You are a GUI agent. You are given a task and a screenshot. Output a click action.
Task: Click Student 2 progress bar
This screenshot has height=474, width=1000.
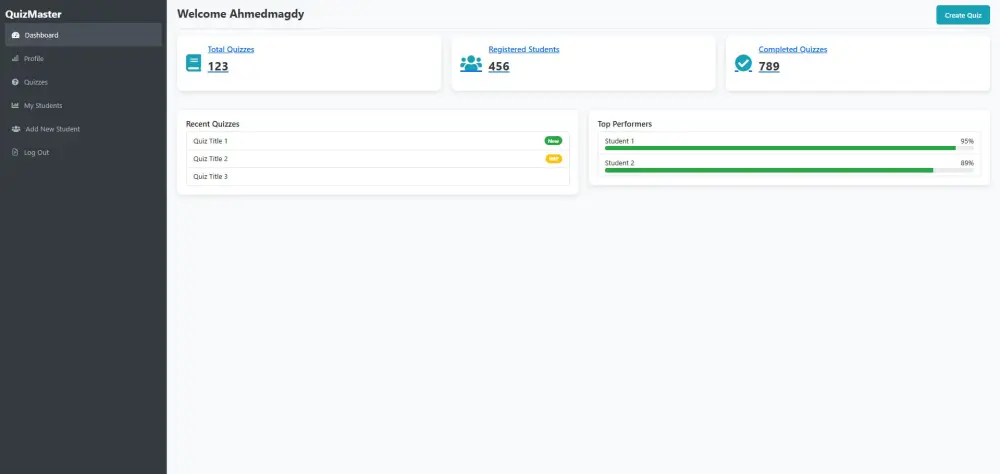click(x=789, y=170)
